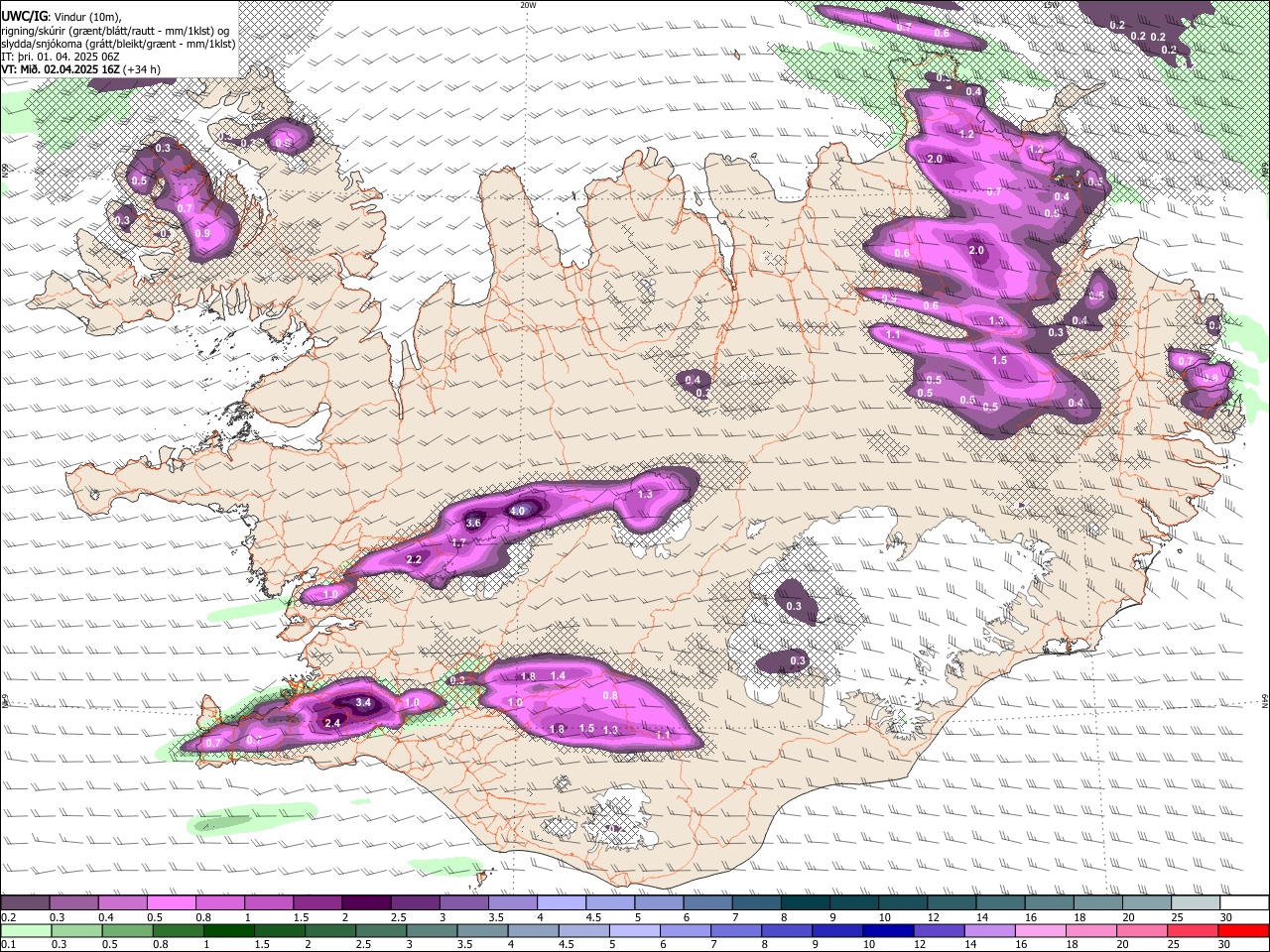The image size is (1270, 952).
Task: Select the 'slydda/snjókoma' legend description line
Action: tap(118, 44)
